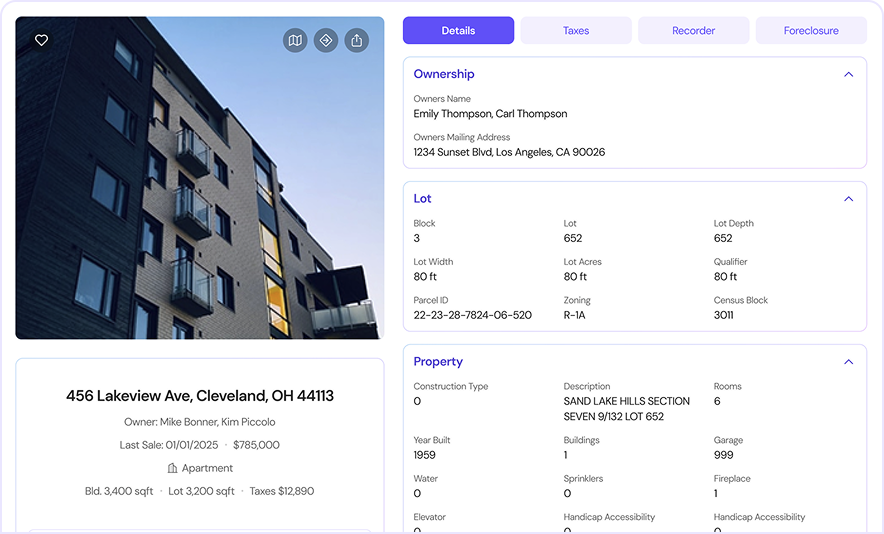Open map view icon on the photo

point(295,40)
